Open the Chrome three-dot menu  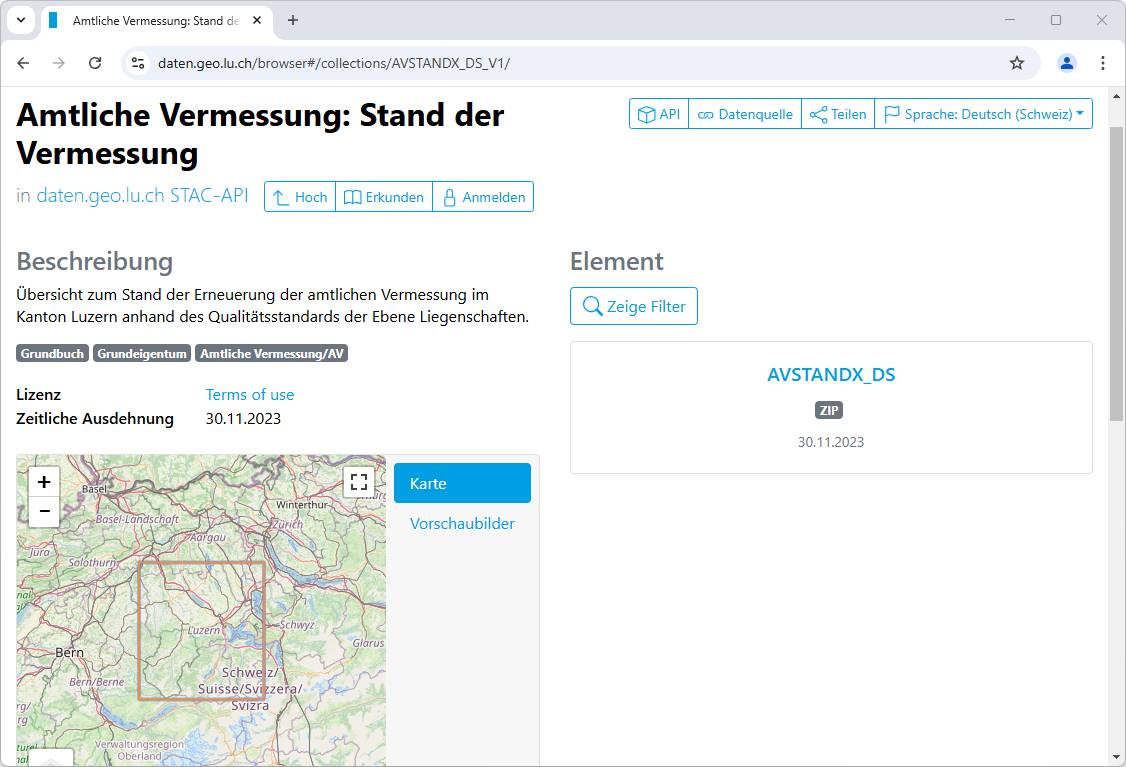[1103, 63]
